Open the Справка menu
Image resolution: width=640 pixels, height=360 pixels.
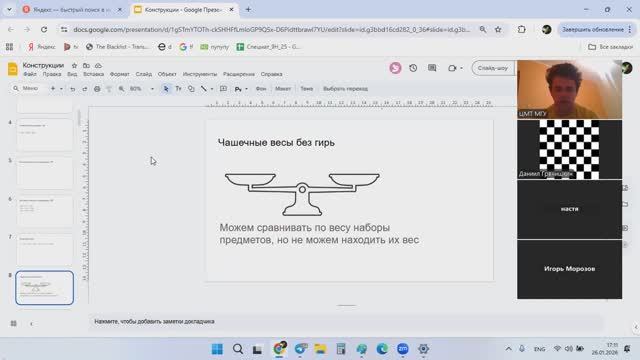(271, 74)
